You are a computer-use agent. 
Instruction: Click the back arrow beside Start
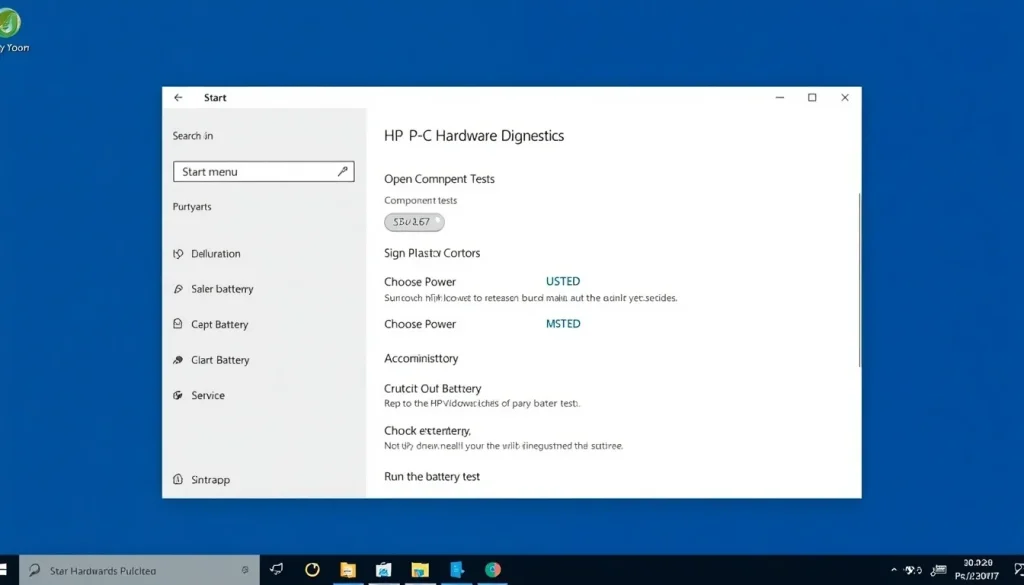pos(178,98)
